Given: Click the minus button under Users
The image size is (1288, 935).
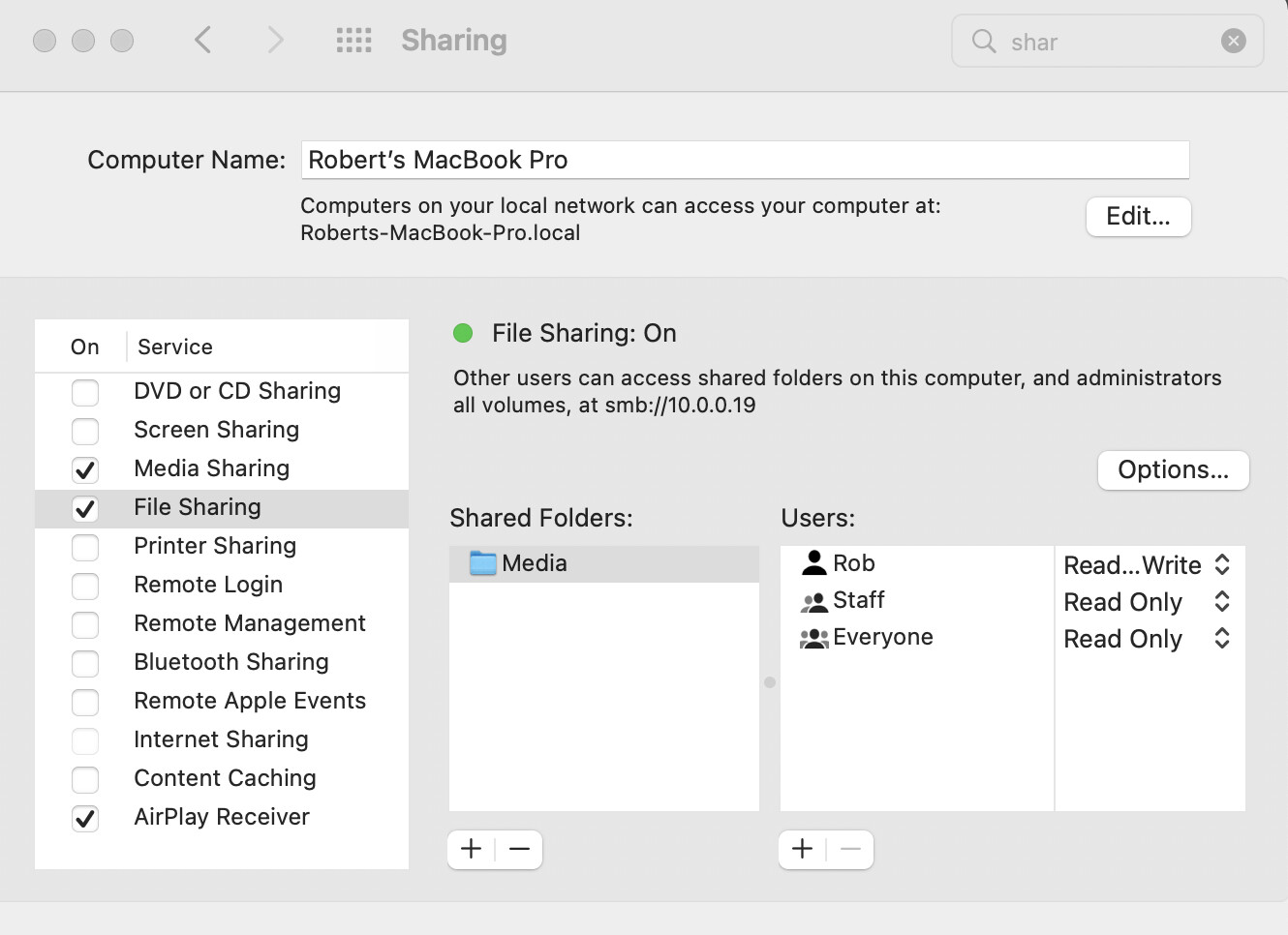Looking at the screenshot, I should point(850,849).
